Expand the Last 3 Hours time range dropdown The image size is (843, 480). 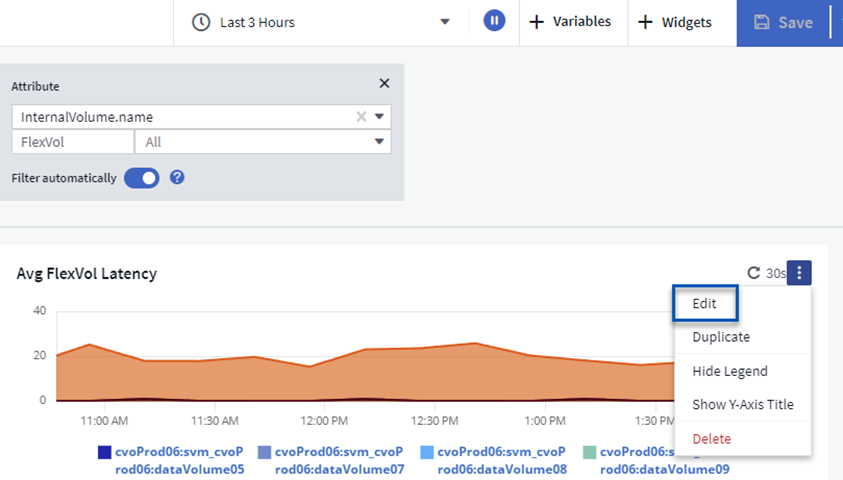(x=445, y=22)
